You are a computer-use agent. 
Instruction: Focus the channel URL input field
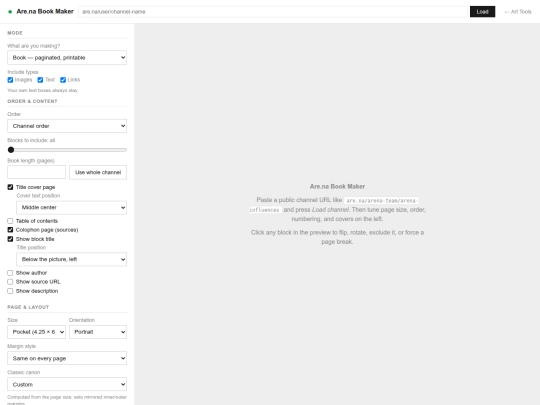273,12
